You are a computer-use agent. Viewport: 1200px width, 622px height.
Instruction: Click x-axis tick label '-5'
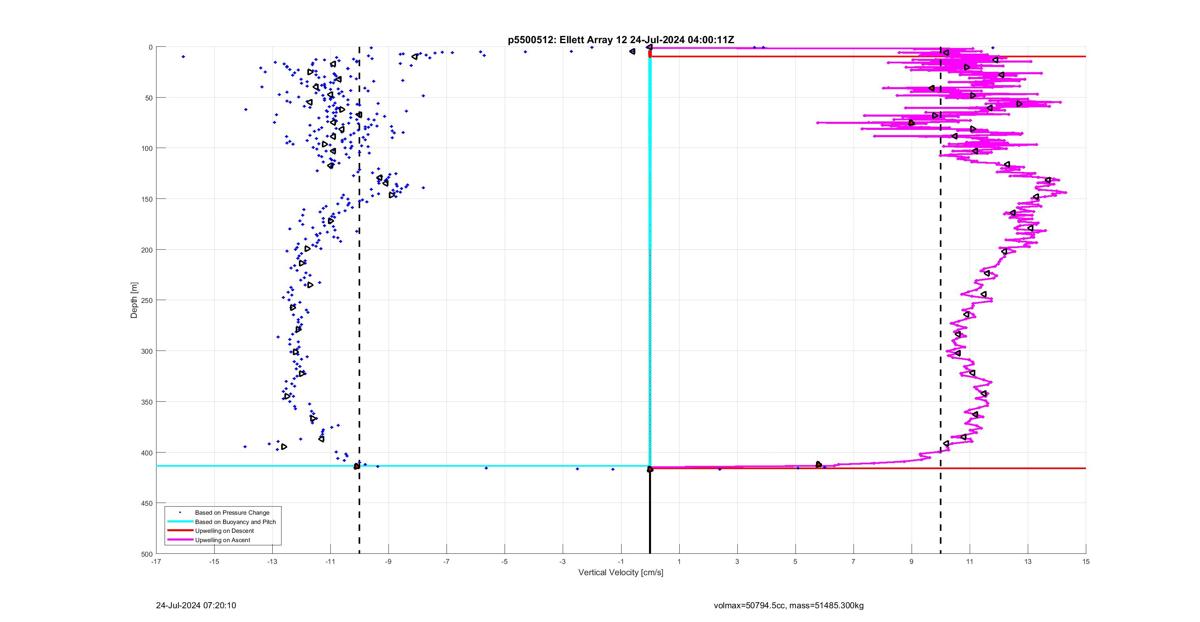504,562
